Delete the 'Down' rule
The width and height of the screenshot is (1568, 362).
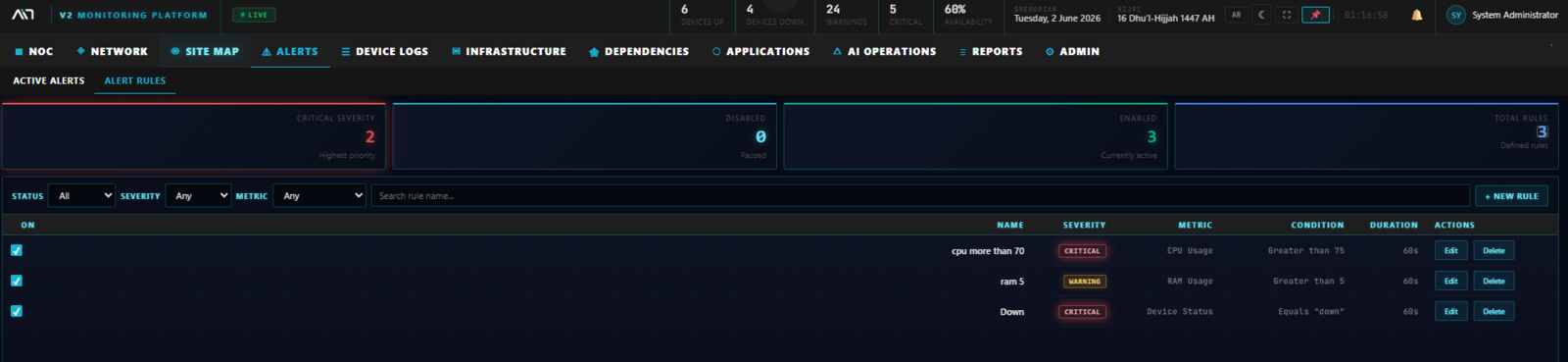tap(1494, 311)
